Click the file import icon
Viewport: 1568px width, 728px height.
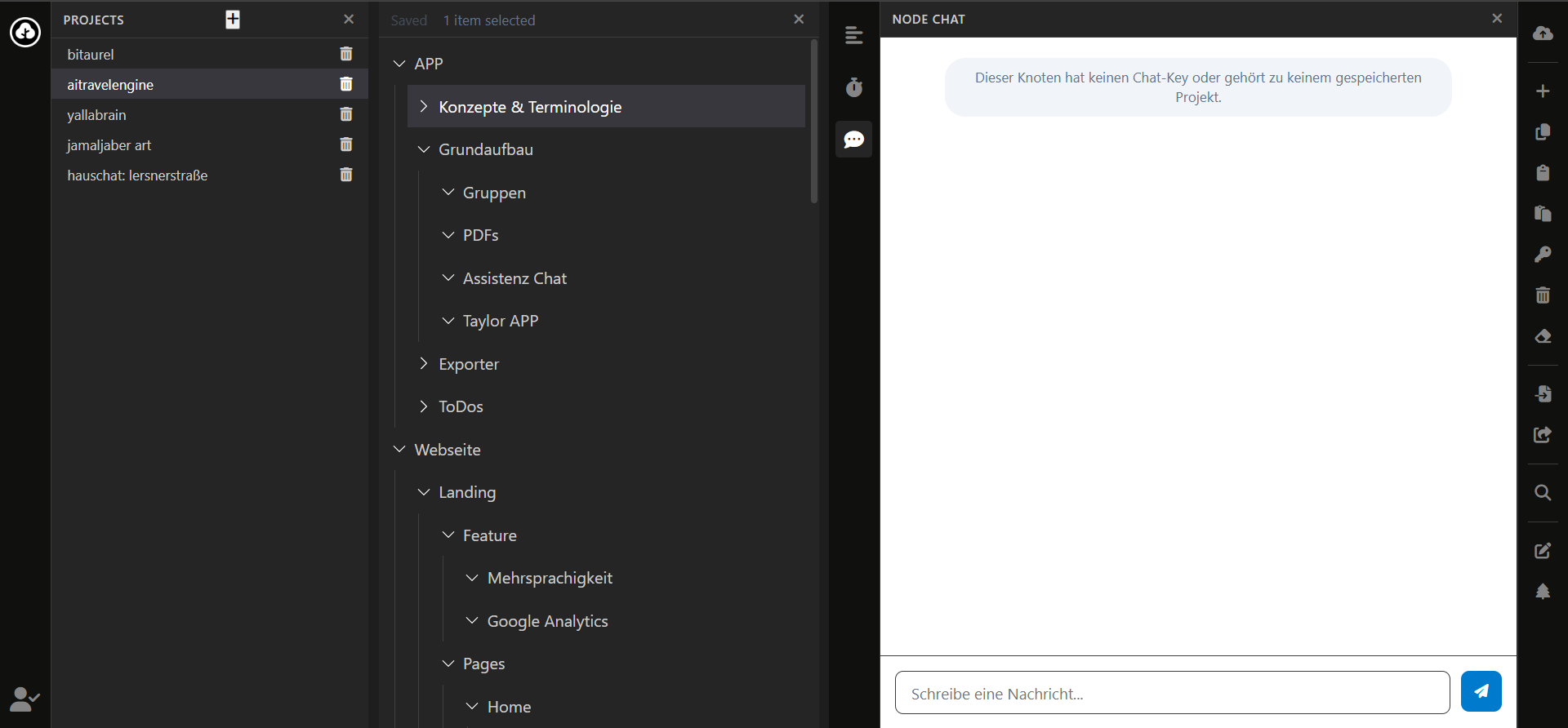[x=1542, y=394]
